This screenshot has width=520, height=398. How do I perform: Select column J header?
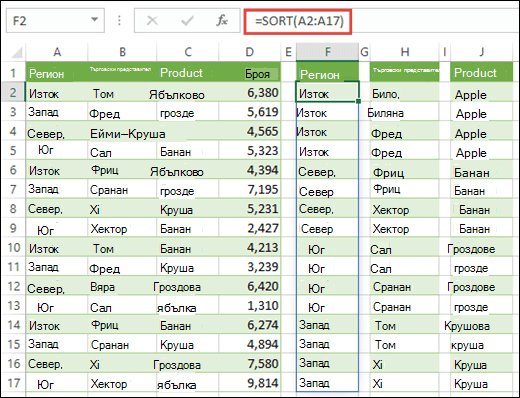point(481,52)
